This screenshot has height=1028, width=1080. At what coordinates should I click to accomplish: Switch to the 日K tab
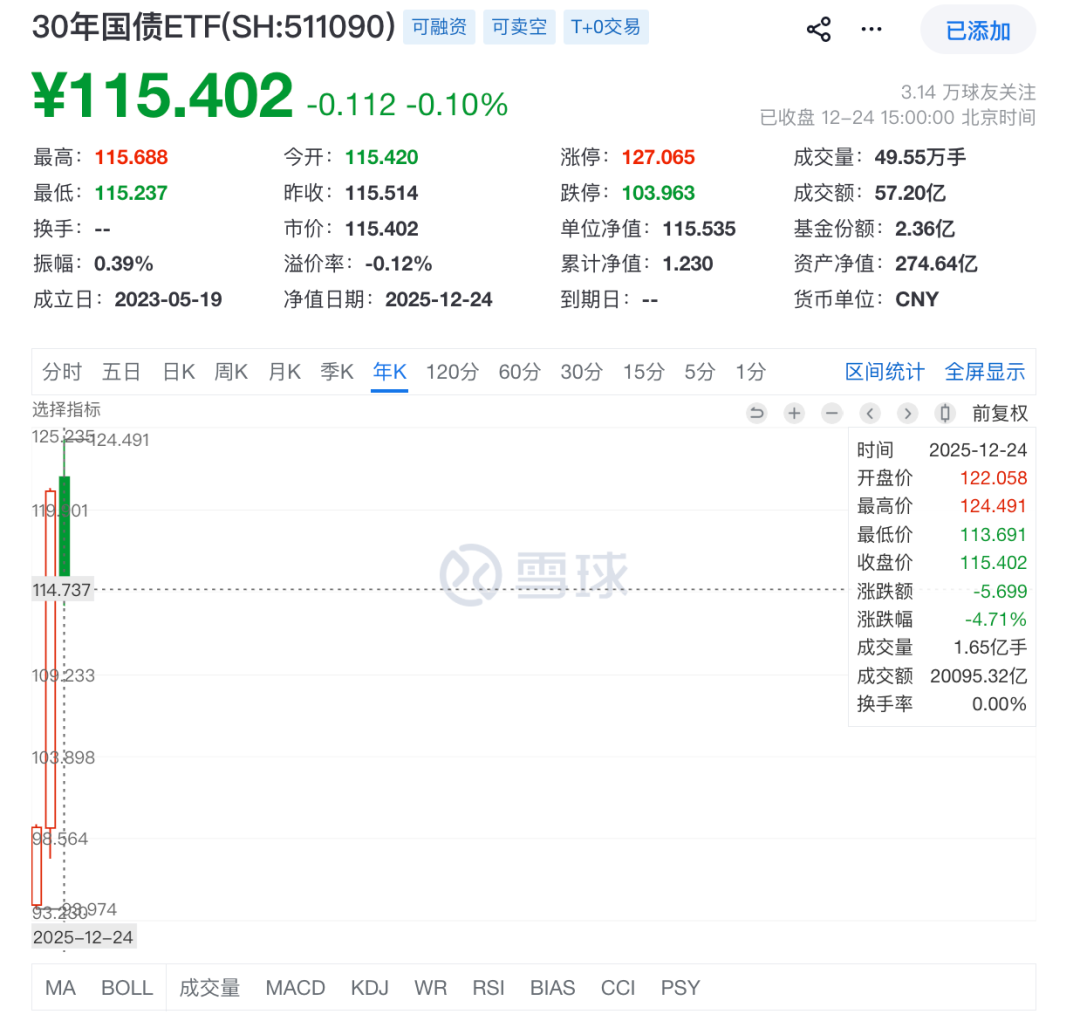(178, 372)
